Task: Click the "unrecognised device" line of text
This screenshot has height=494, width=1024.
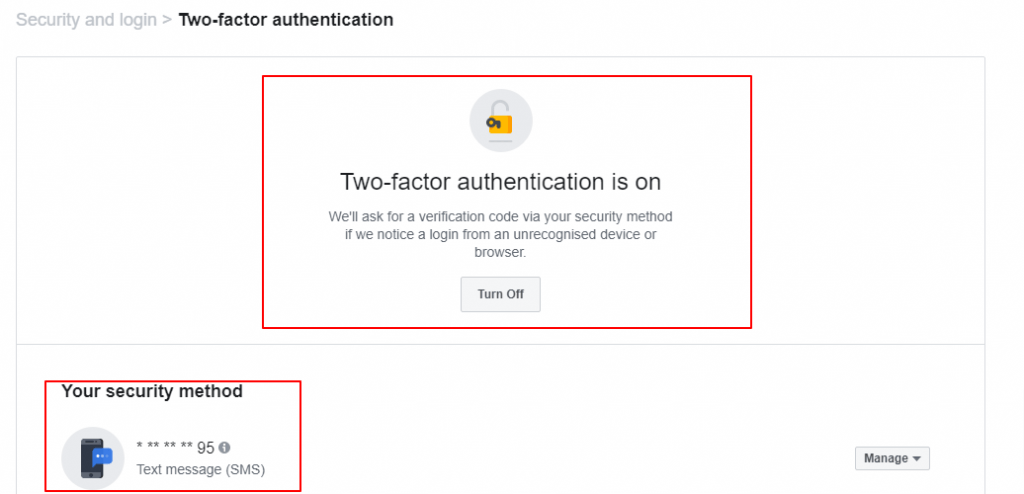Action: (500, 234)
